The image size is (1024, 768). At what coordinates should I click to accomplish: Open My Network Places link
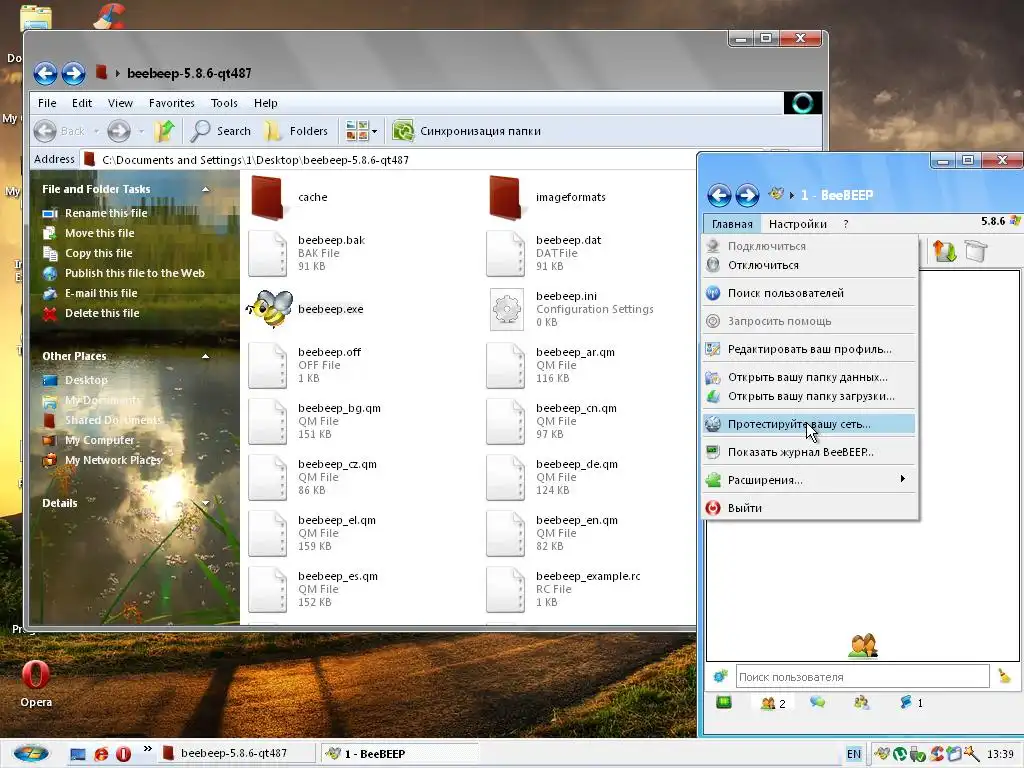pyautogui.click(x=113, y=460)
